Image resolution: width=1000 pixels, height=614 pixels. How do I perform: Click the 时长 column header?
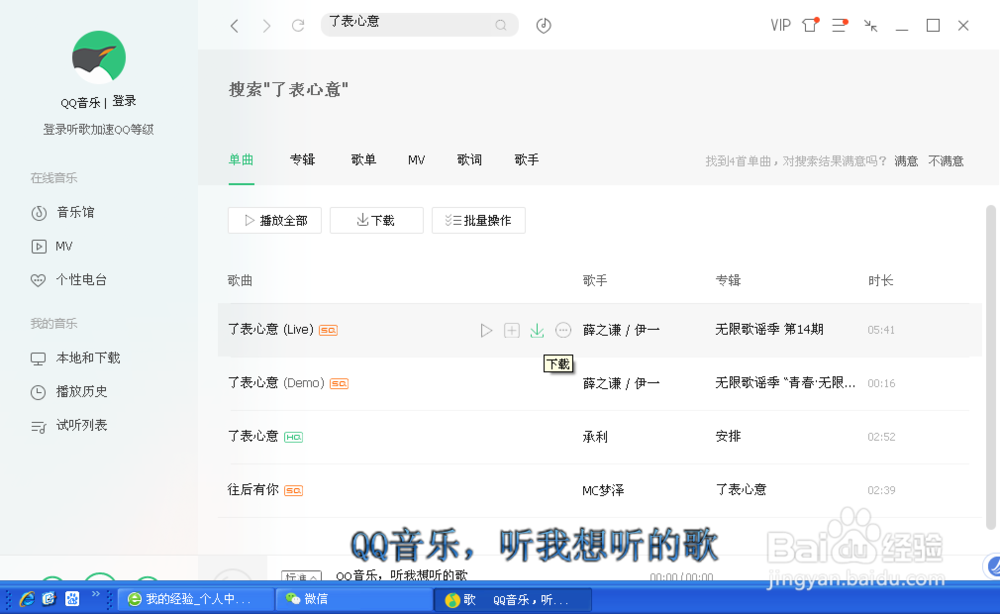(881, 281)
